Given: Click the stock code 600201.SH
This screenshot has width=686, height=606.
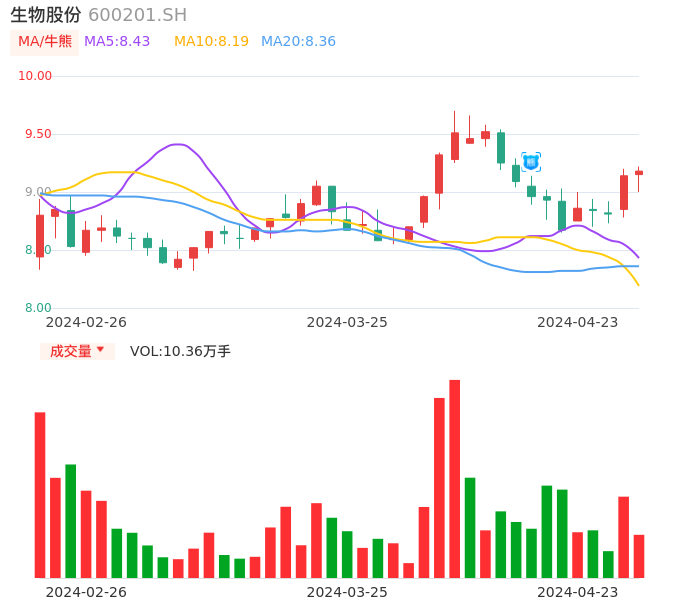Looking at the screenshot, I should [137, 15].
